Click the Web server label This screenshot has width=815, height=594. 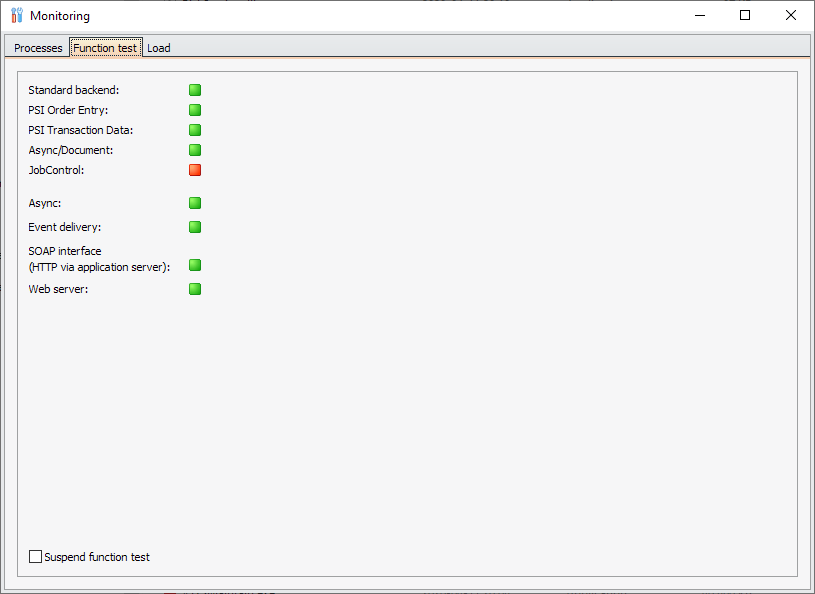pyautogui.click(x=58, y=289)
